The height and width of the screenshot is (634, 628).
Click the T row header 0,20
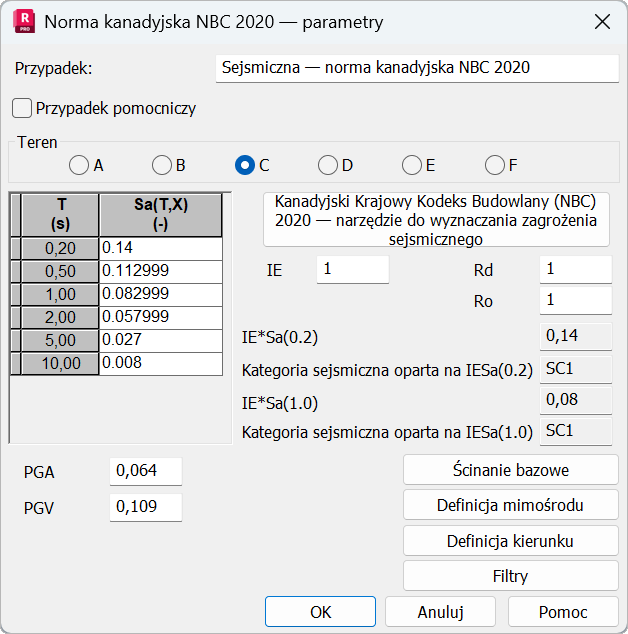[x=60, y=248]
